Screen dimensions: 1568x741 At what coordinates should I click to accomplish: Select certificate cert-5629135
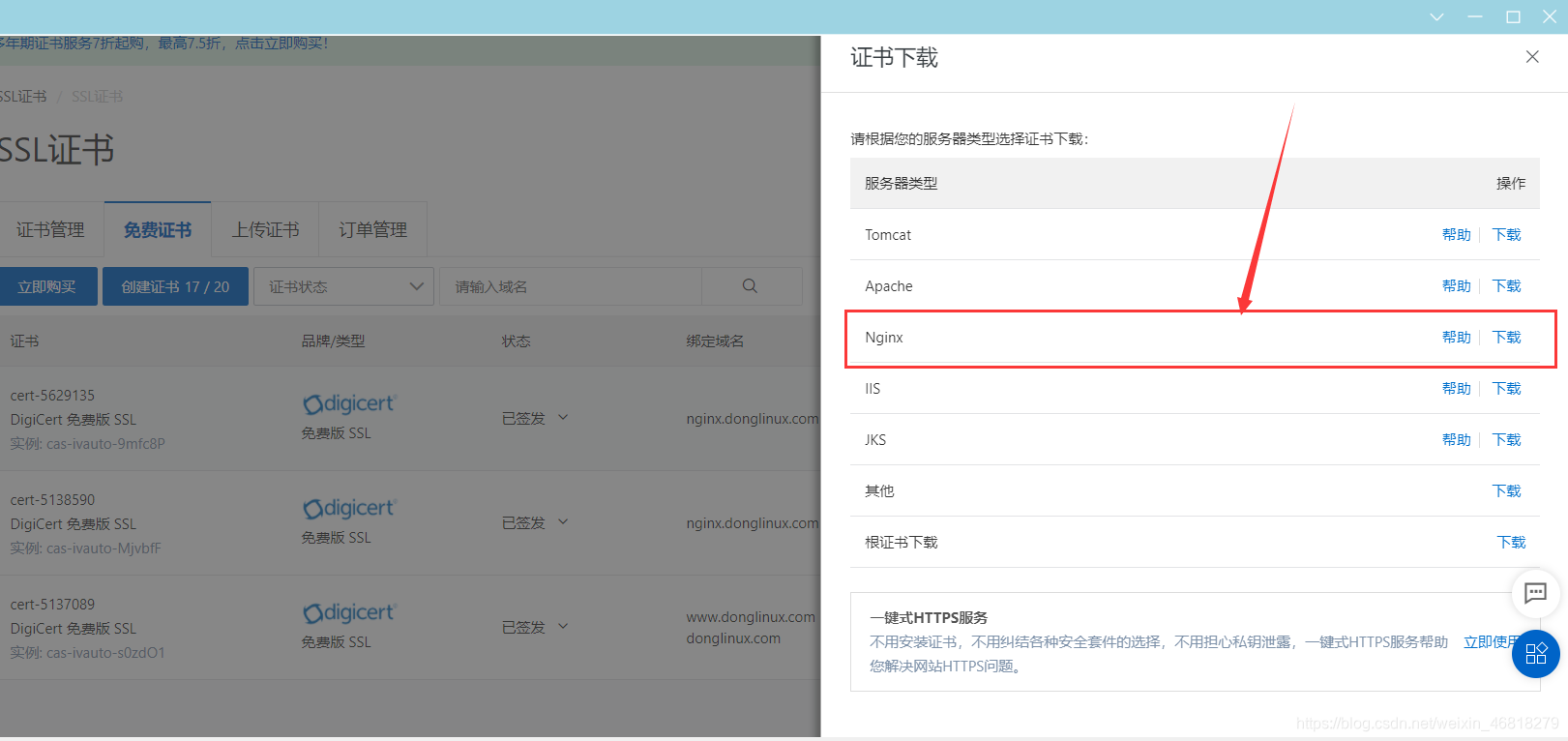[x=53, y=396]
